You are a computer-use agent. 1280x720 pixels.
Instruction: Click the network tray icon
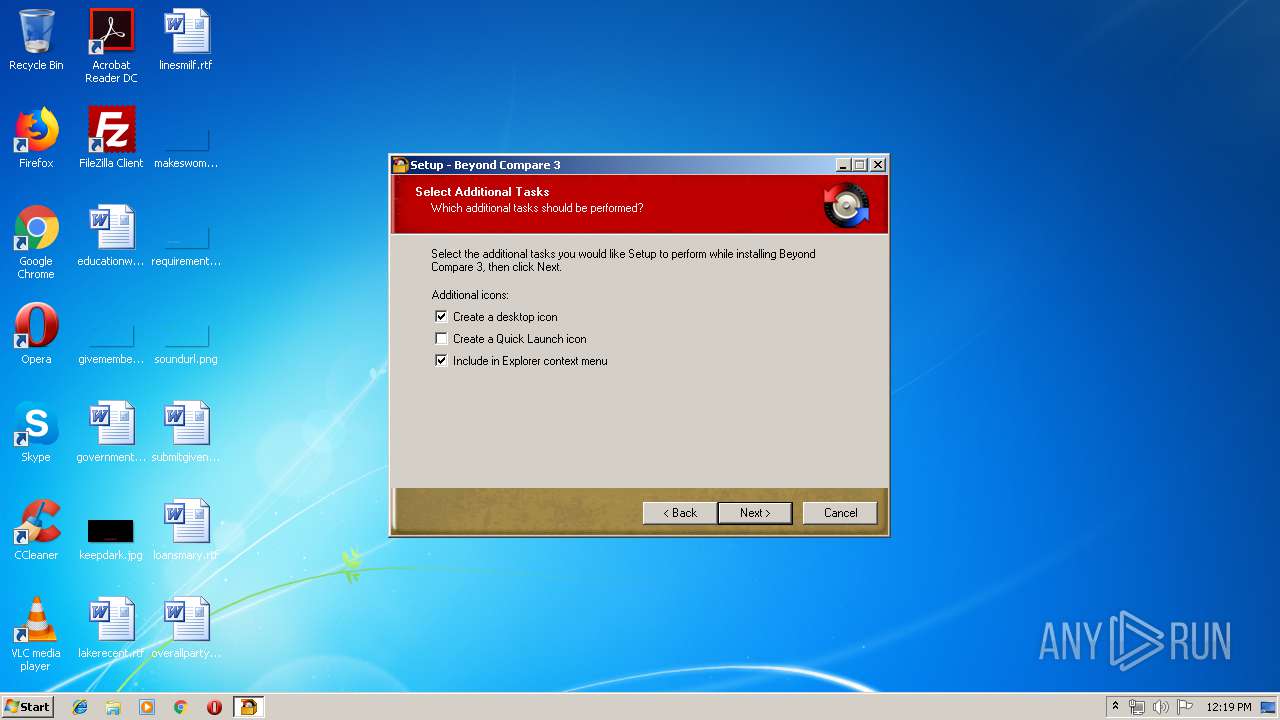point(1137,707)
